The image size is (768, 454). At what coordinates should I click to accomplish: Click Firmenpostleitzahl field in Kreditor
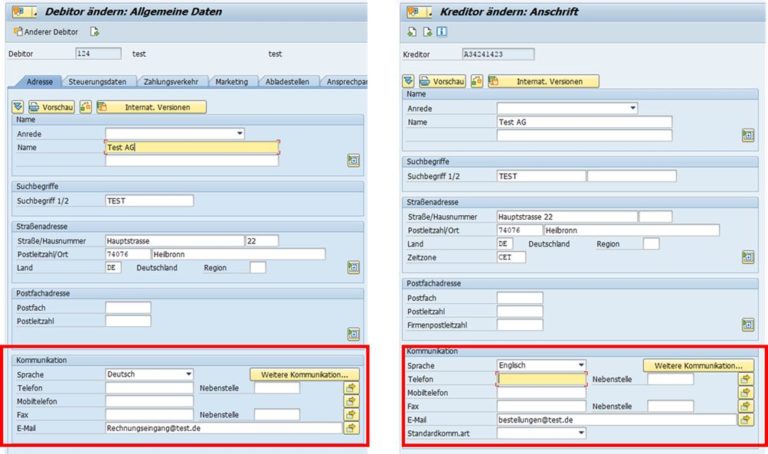coord(520,325)
